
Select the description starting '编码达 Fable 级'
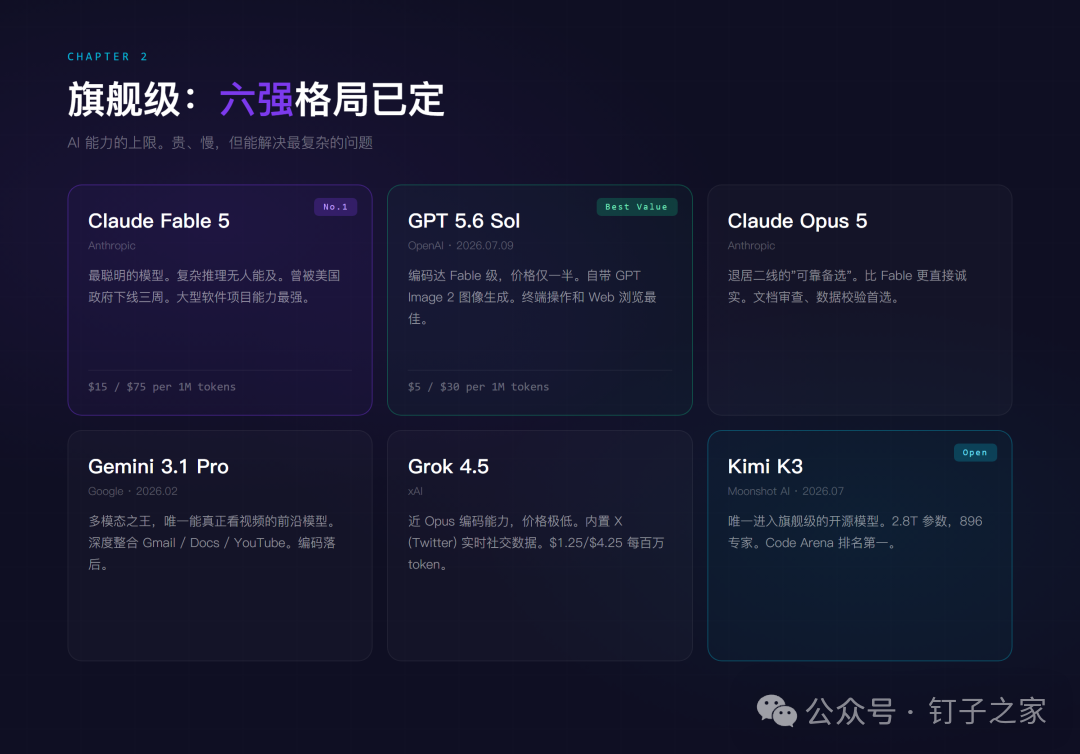(x=532, y=297)
